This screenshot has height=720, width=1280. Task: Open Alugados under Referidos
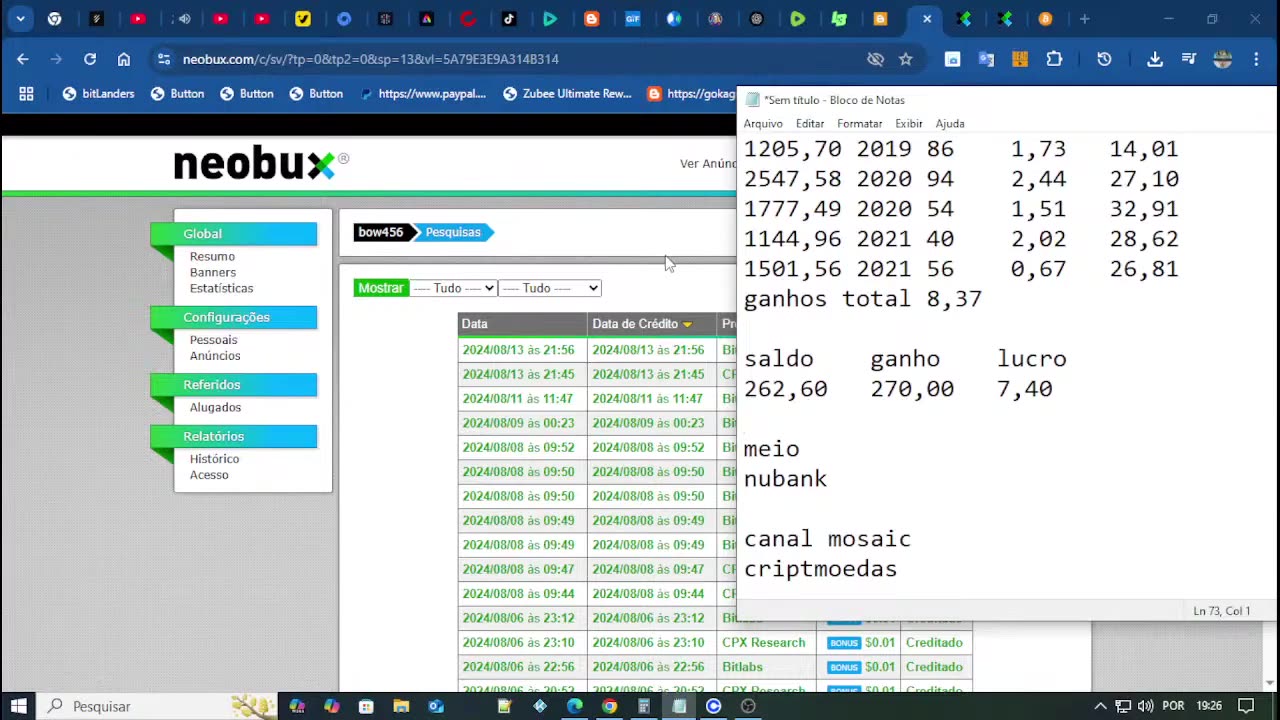(215, 408)
